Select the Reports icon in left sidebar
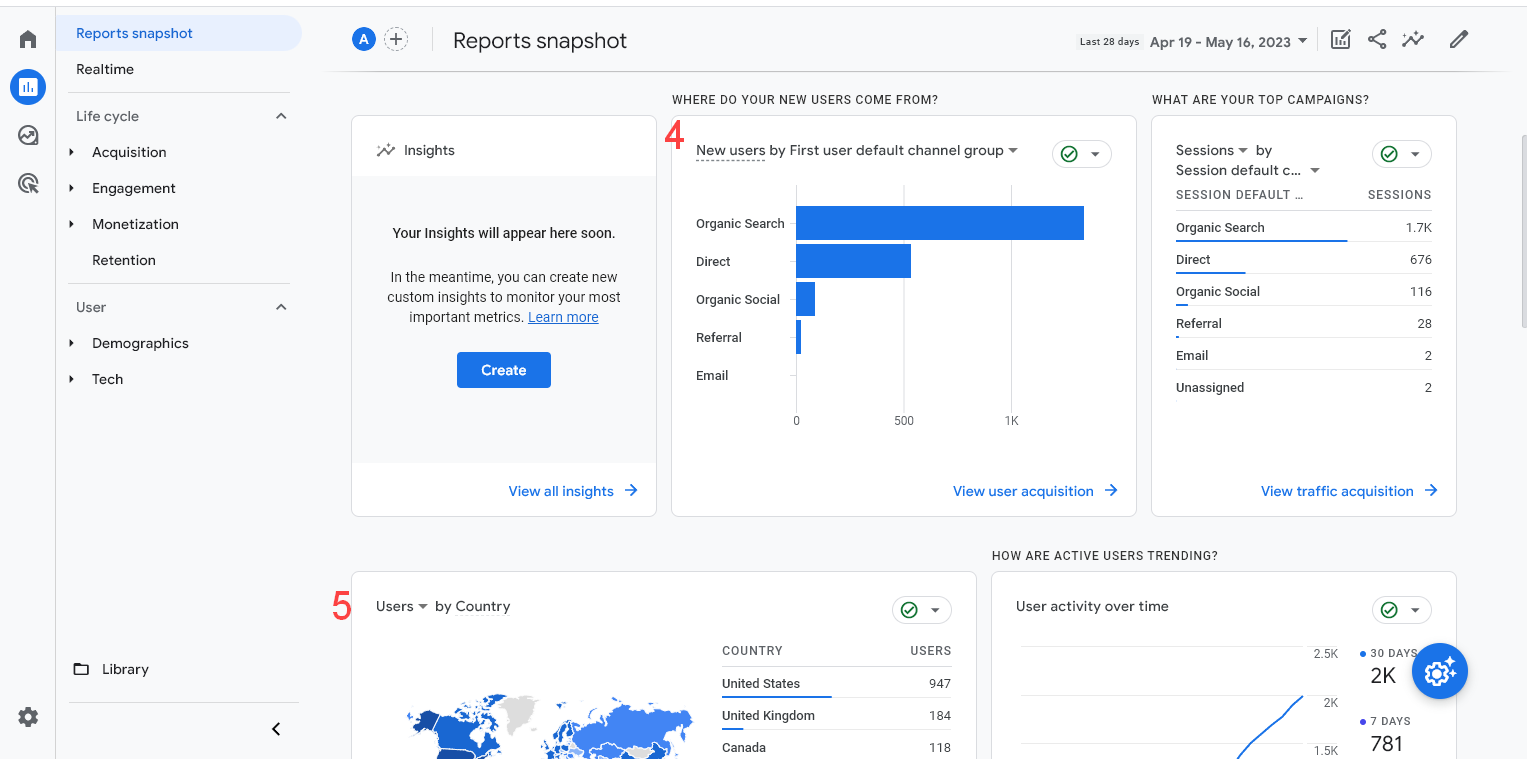Viewport: 1527px width, 759px height. click(27, 87)
